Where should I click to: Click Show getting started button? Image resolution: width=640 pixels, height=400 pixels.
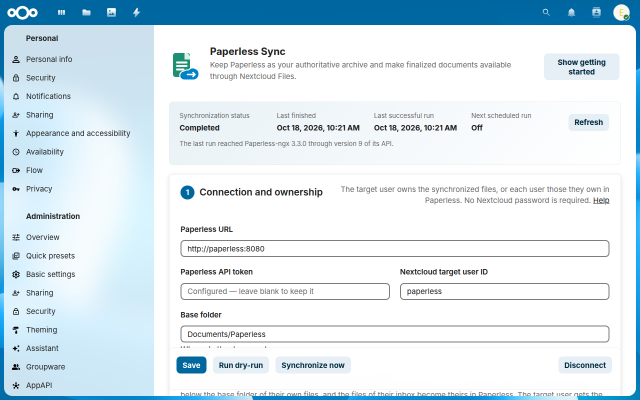click(581, 67)
